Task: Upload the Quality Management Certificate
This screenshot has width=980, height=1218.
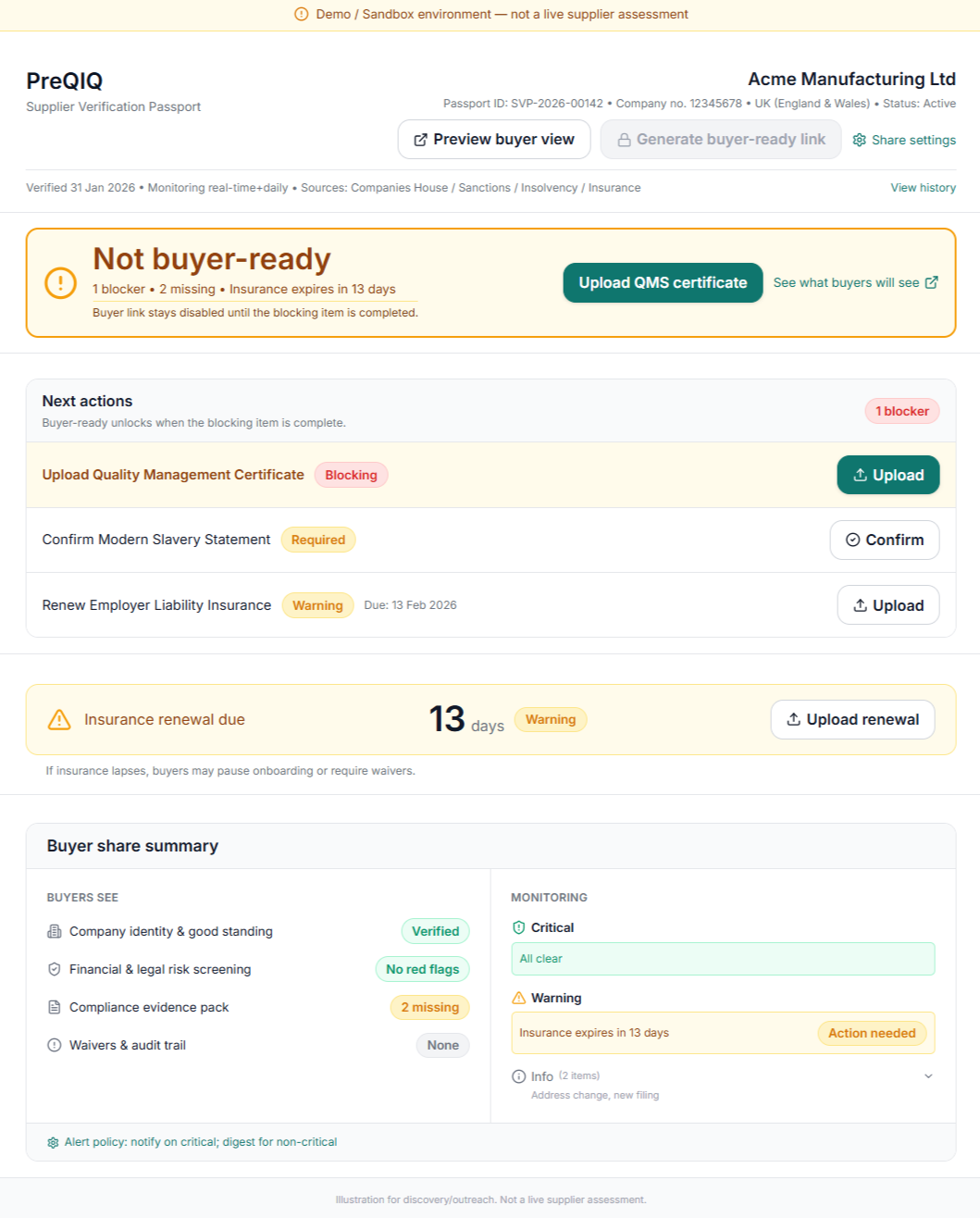Action: [x=887, y=475]
